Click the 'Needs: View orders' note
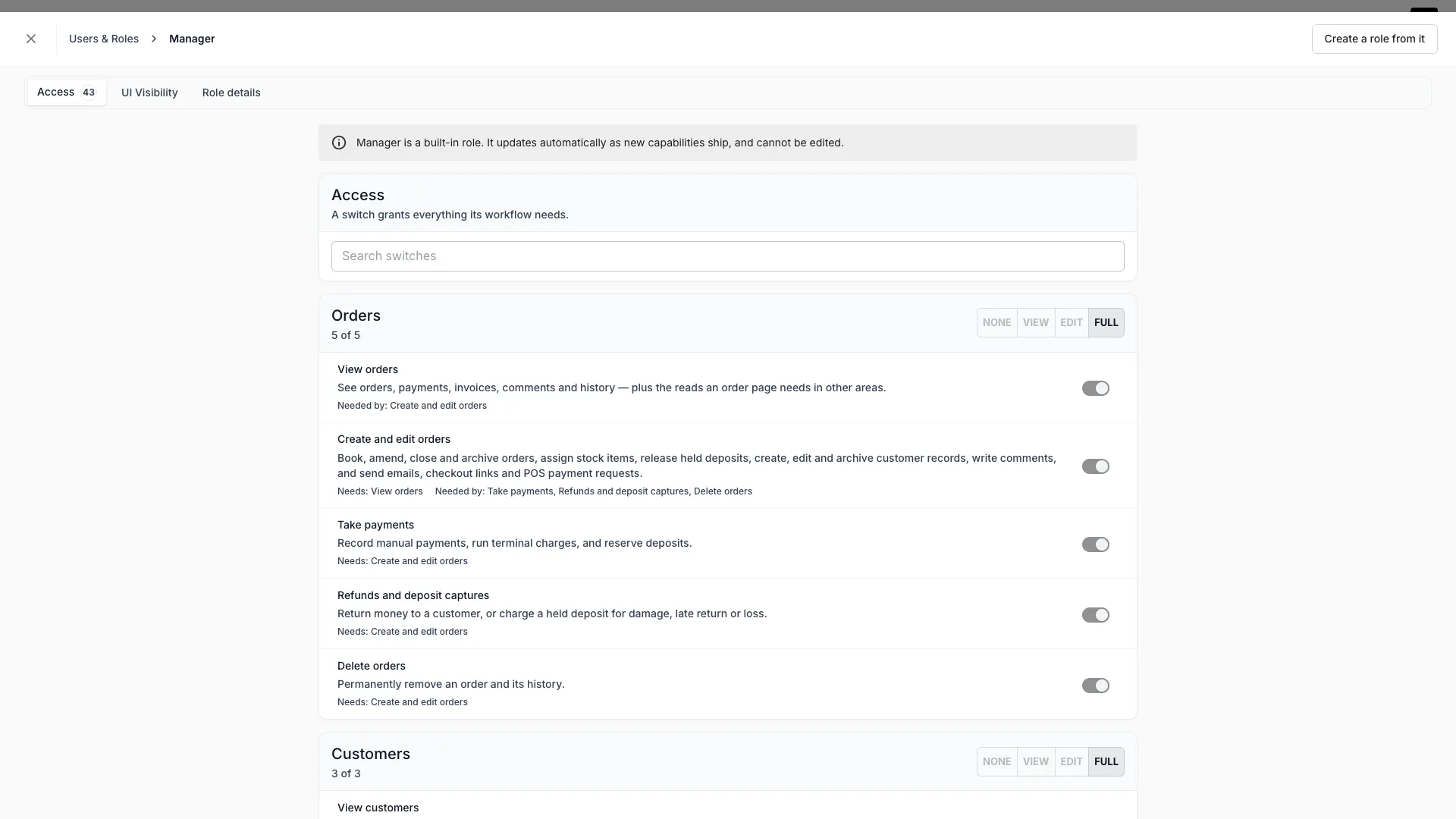The width and height of the screenshot is (1456, 819). click(x=380, y=491)
